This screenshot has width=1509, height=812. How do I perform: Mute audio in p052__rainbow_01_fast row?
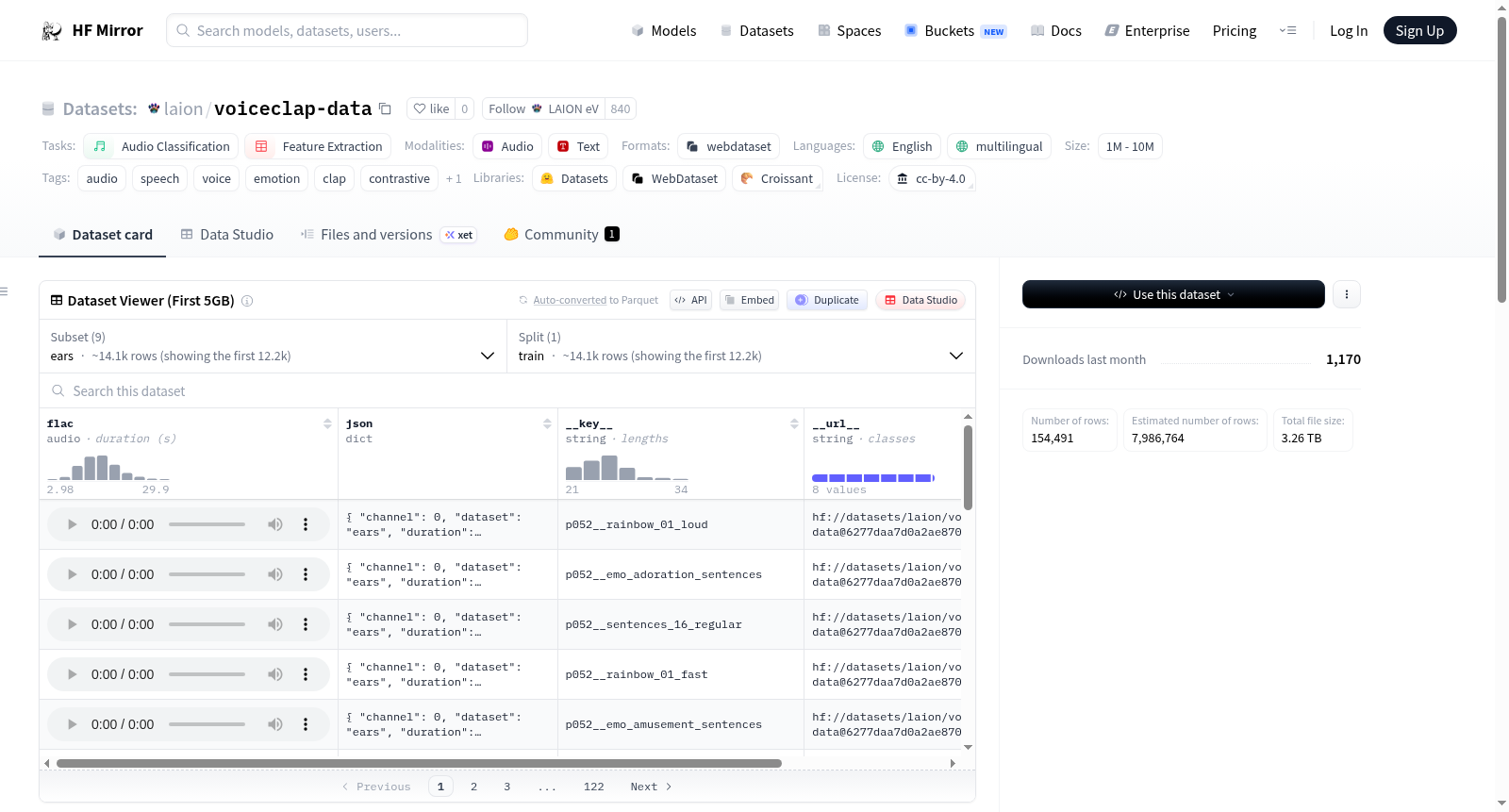(x=275, y=674)
